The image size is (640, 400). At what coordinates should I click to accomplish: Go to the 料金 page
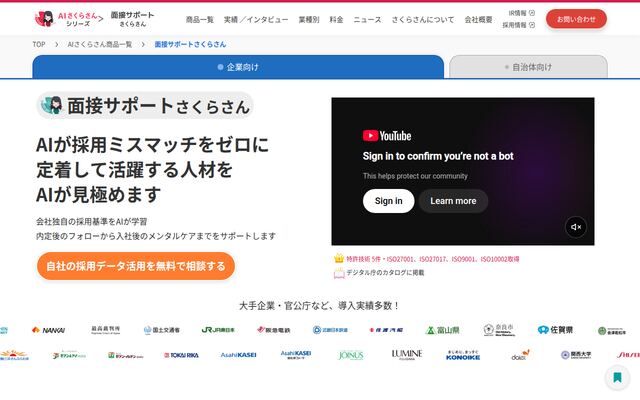336,20
